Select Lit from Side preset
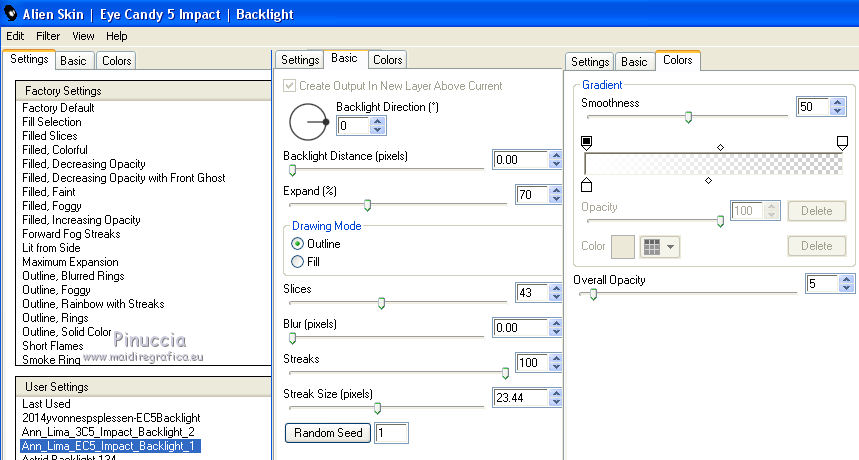This screenshot has height=460, width=859. (51, 248)
